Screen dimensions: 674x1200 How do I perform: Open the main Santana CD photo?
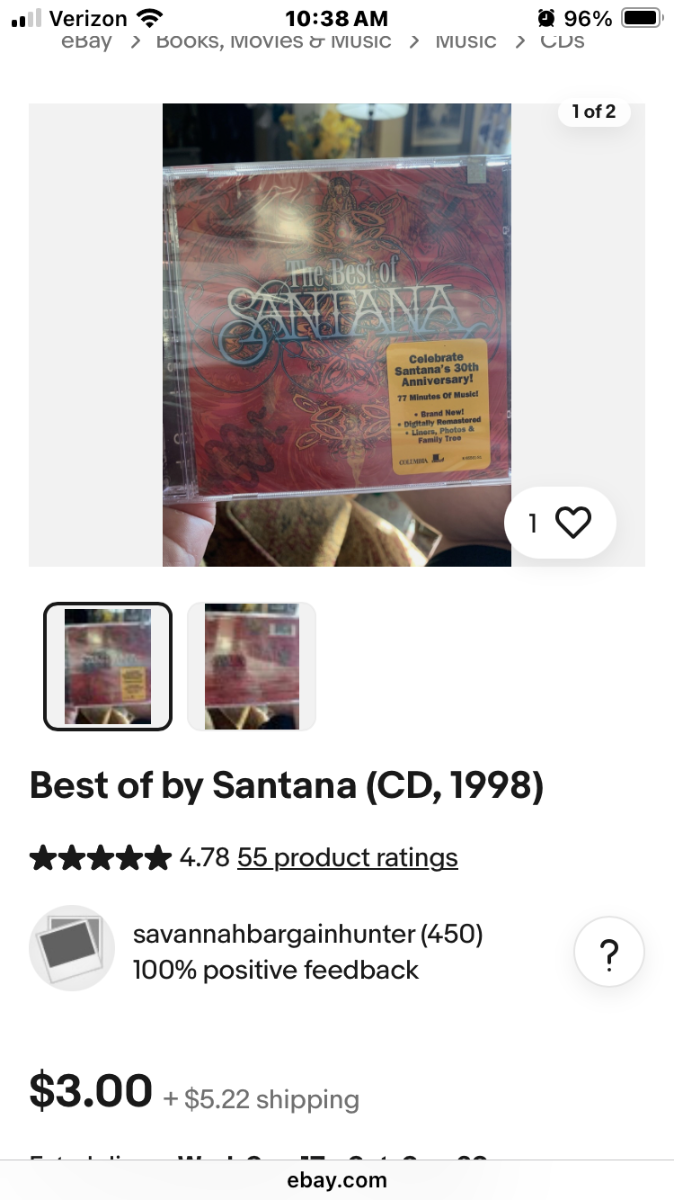click(x=337, y=335)
